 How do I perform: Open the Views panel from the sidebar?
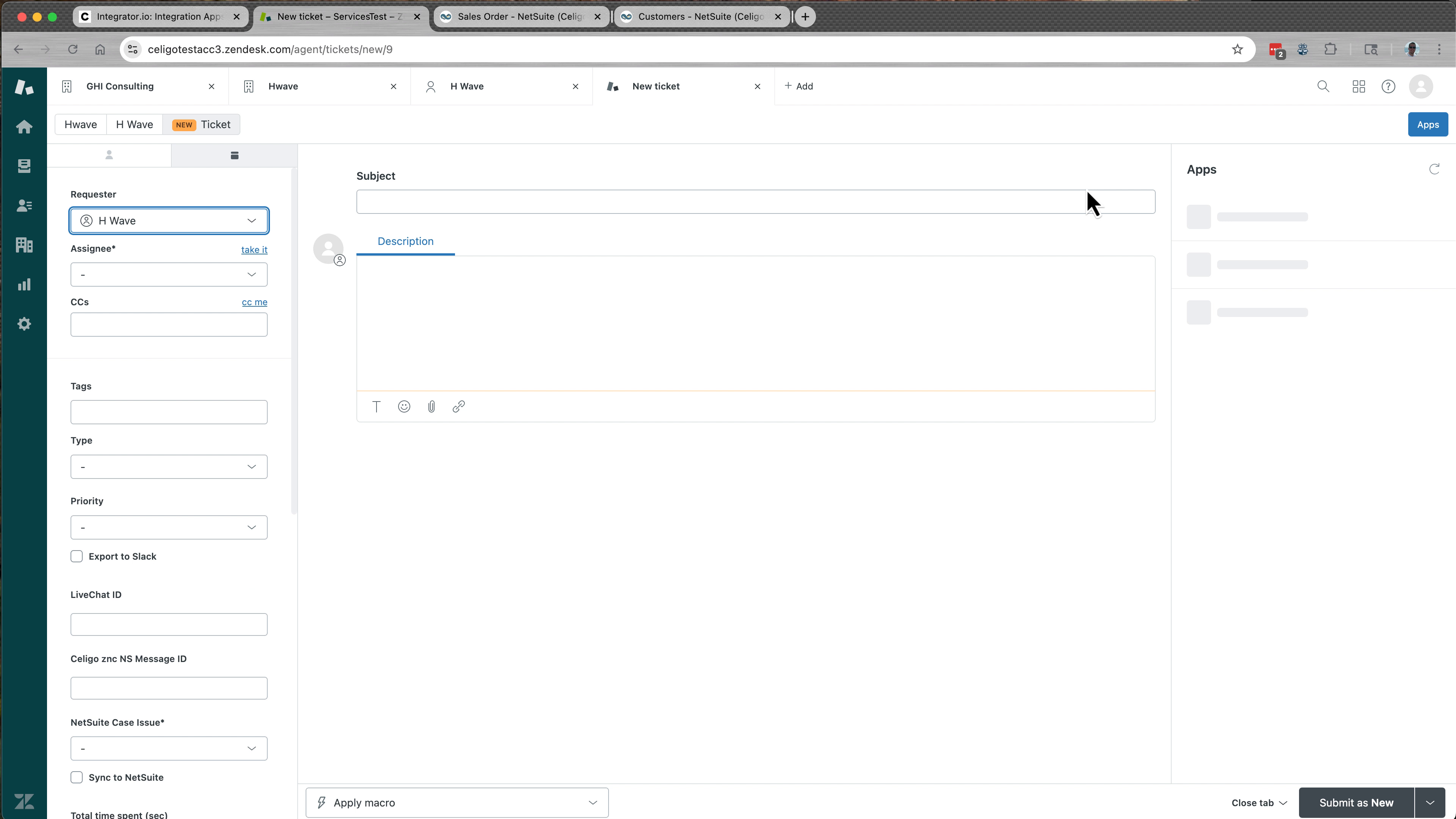(24, 166)
